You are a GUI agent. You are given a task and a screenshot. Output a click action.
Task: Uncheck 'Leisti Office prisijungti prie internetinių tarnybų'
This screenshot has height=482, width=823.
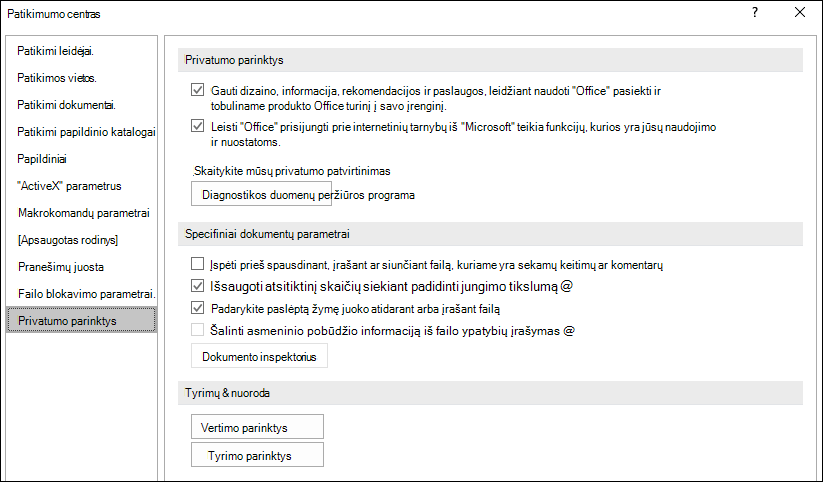[x=197, y=126]
